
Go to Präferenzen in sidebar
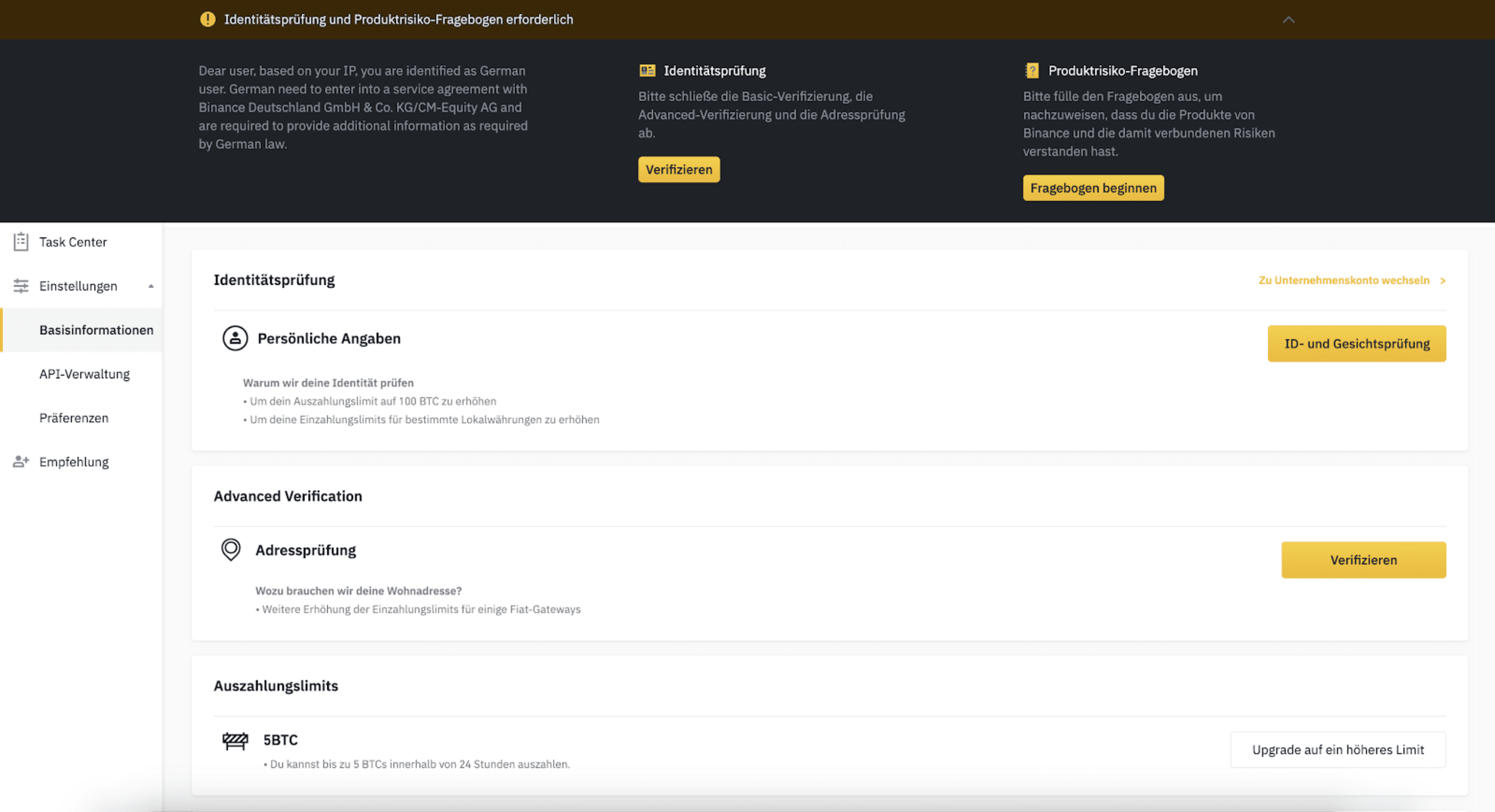pos(74,418)
